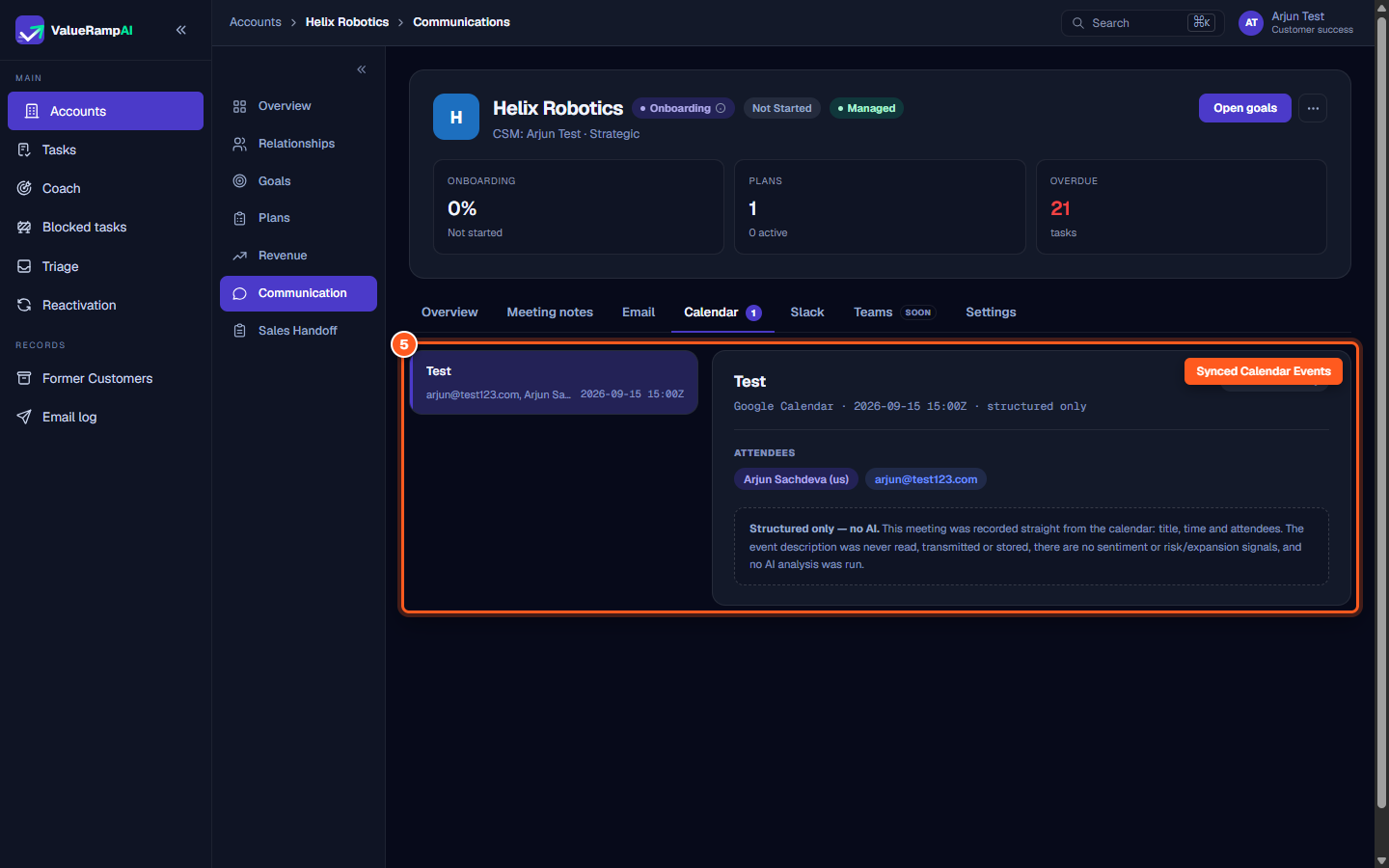Click the Helix Robotics account title

click(558, 108)
